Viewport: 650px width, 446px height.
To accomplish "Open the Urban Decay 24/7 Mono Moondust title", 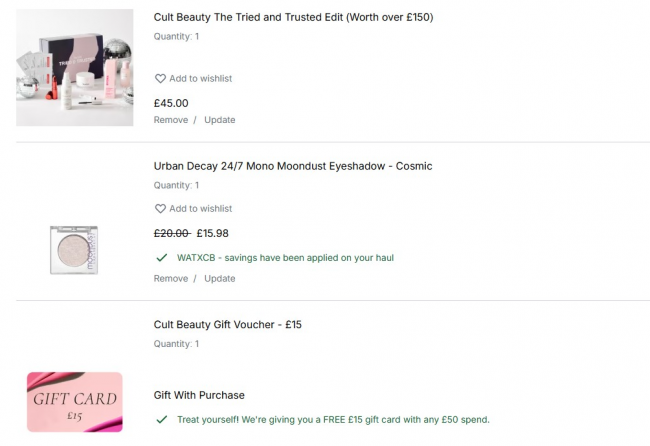I will click(x=293, y=166).
